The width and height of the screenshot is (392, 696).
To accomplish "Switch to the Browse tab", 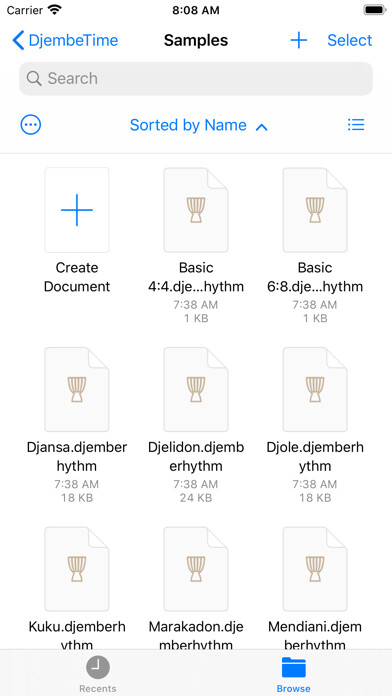I will point(293,674).
